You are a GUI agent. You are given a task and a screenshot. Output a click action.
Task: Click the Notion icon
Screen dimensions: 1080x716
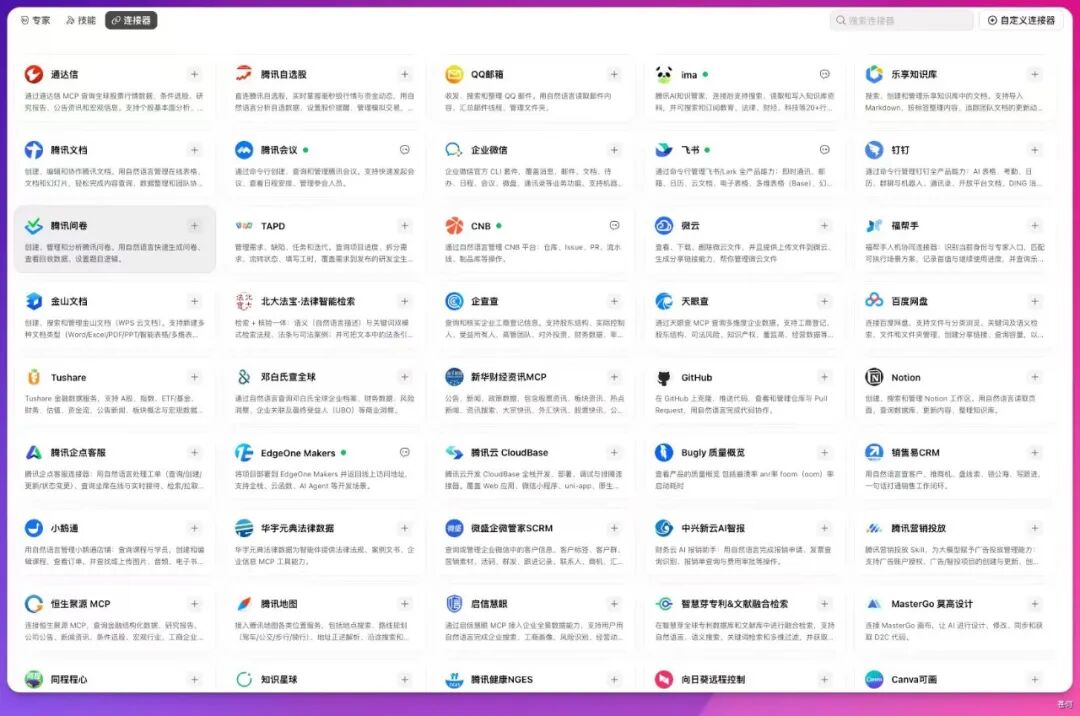point(874,377)
